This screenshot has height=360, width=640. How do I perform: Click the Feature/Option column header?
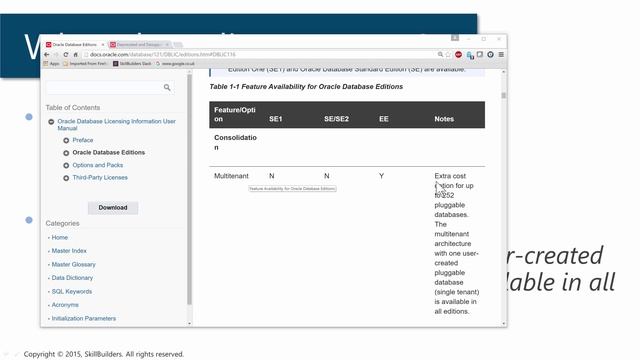pyautogui.click(x=235, y=114)
